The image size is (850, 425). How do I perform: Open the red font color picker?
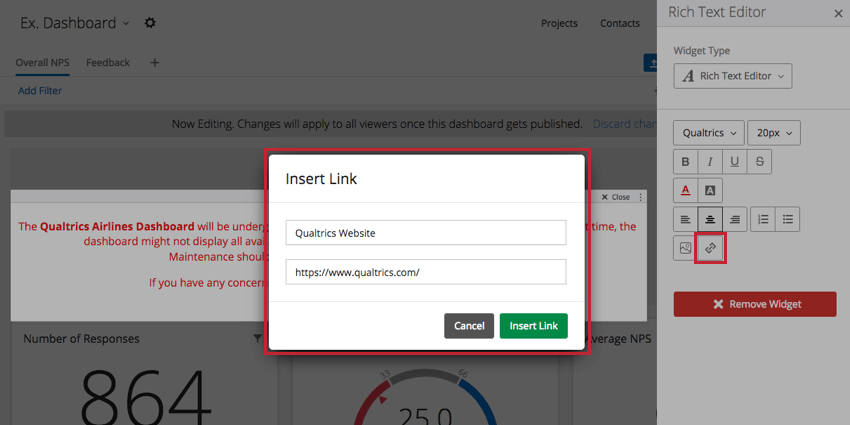[x=685, y=190]
